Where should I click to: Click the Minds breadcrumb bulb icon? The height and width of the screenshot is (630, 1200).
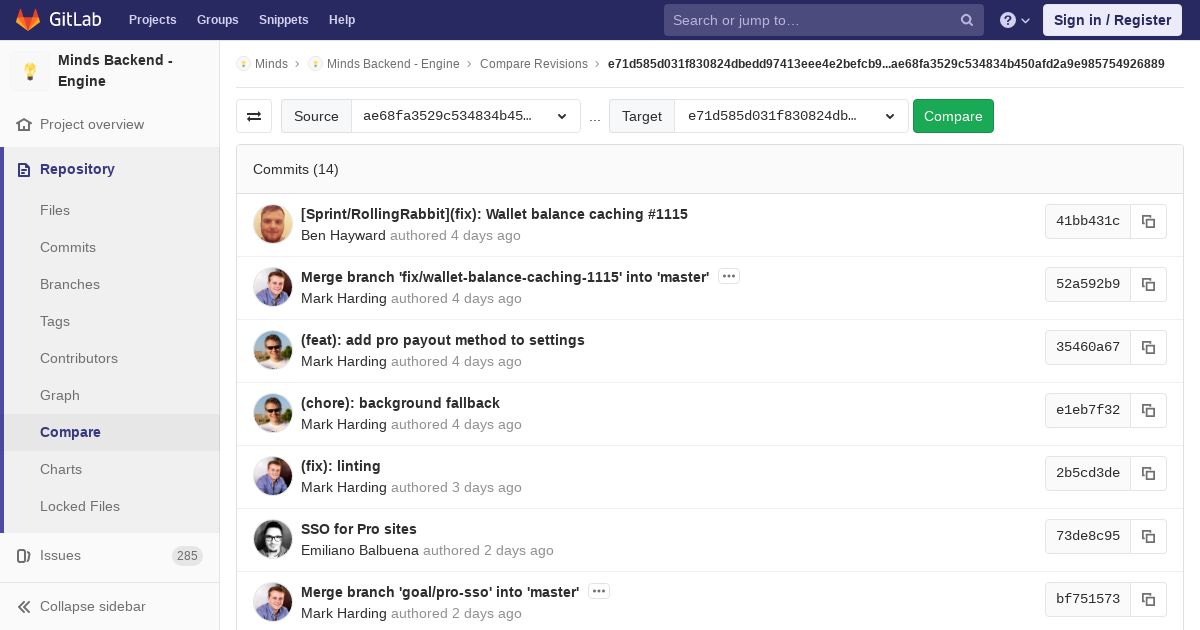[243, 63]
